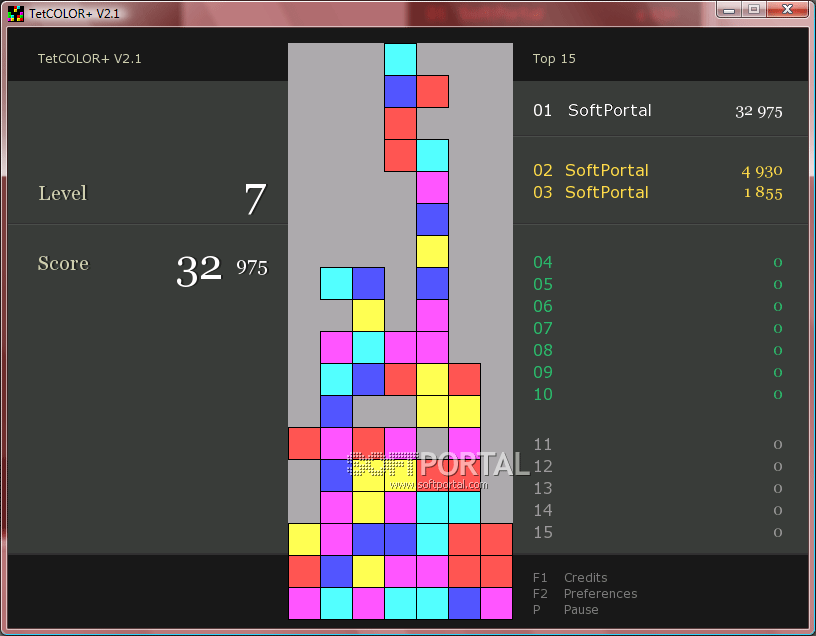This screenshot has width=816, height=636.
Task: Click the F1 Credits shortcut label
Action: point(570,578)
